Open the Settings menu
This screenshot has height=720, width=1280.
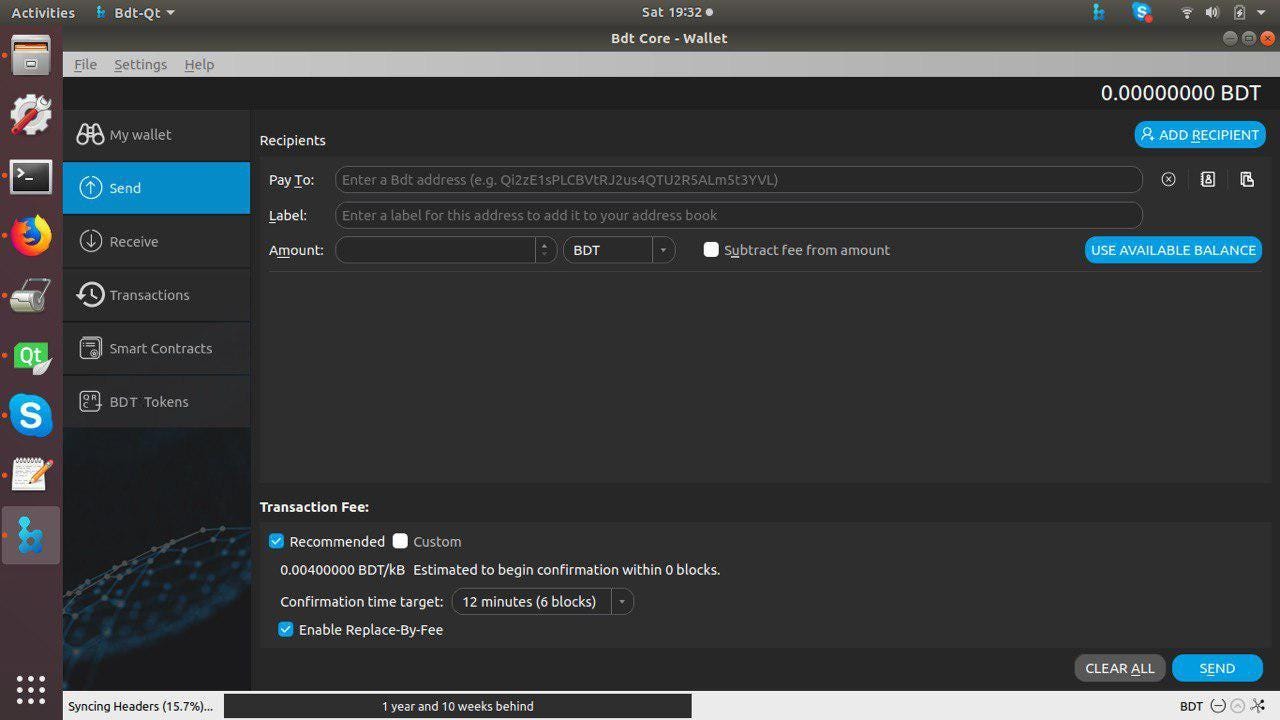click(140, 64)
